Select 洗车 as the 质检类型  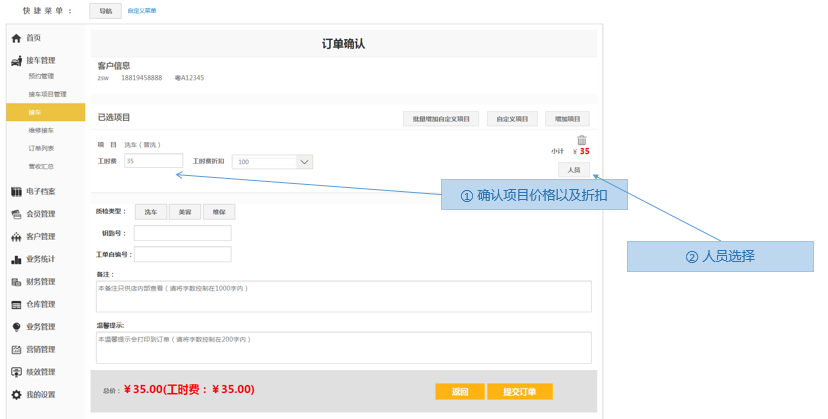point(151,212)
